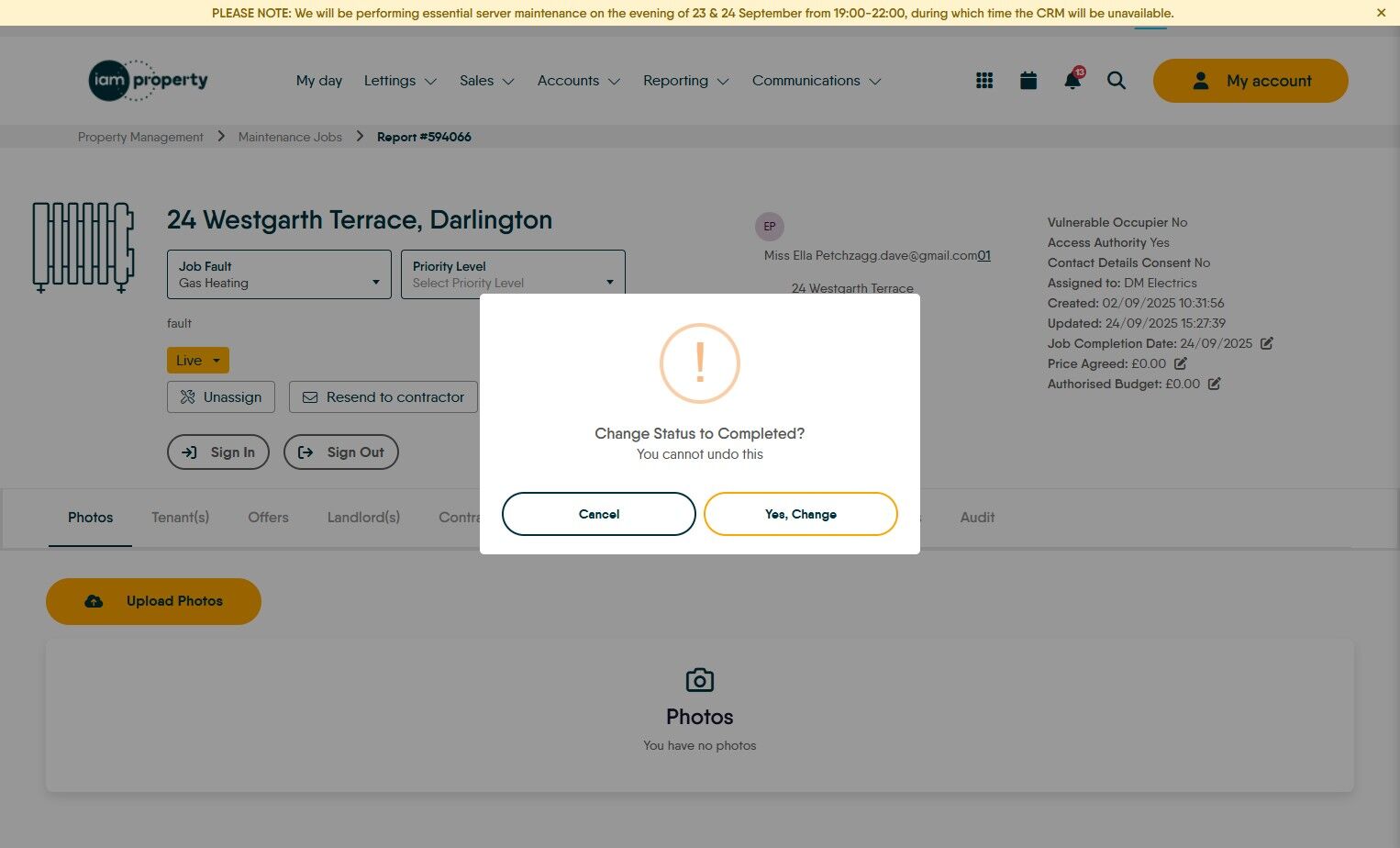The image size is (1400, 848).
Task: Edit Price Agreed pencil icon
Action: pyautogui.click(x=1181, y=363)
